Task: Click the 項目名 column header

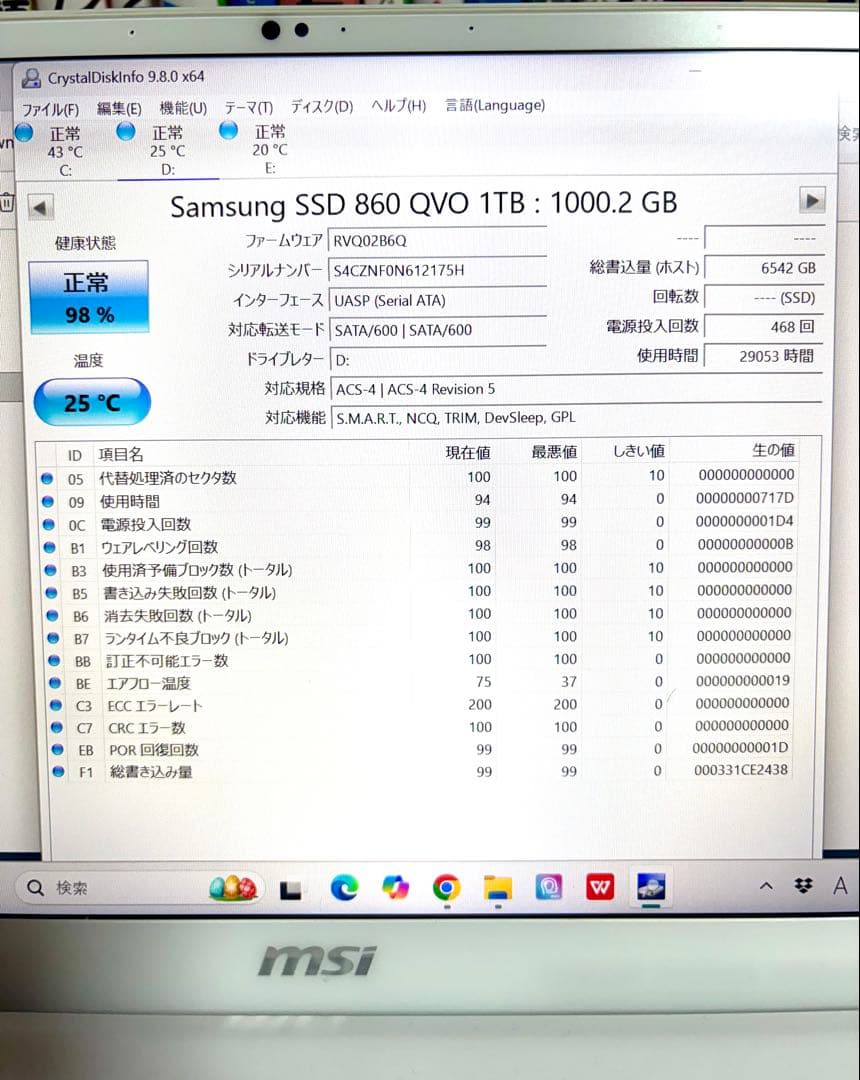Action: [121, 455]
